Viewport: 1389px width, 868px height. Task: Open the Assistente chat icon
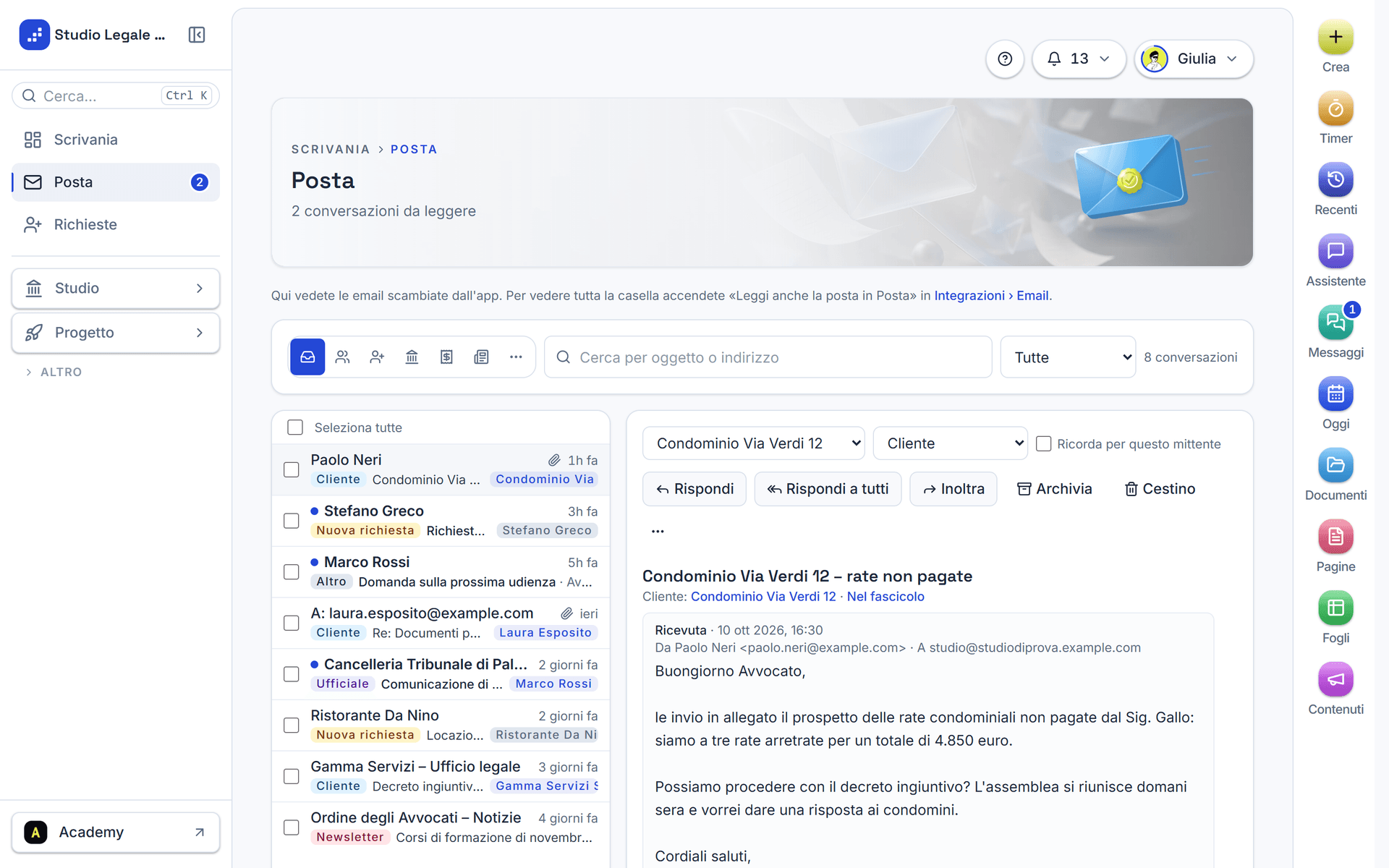point(1335,251)
